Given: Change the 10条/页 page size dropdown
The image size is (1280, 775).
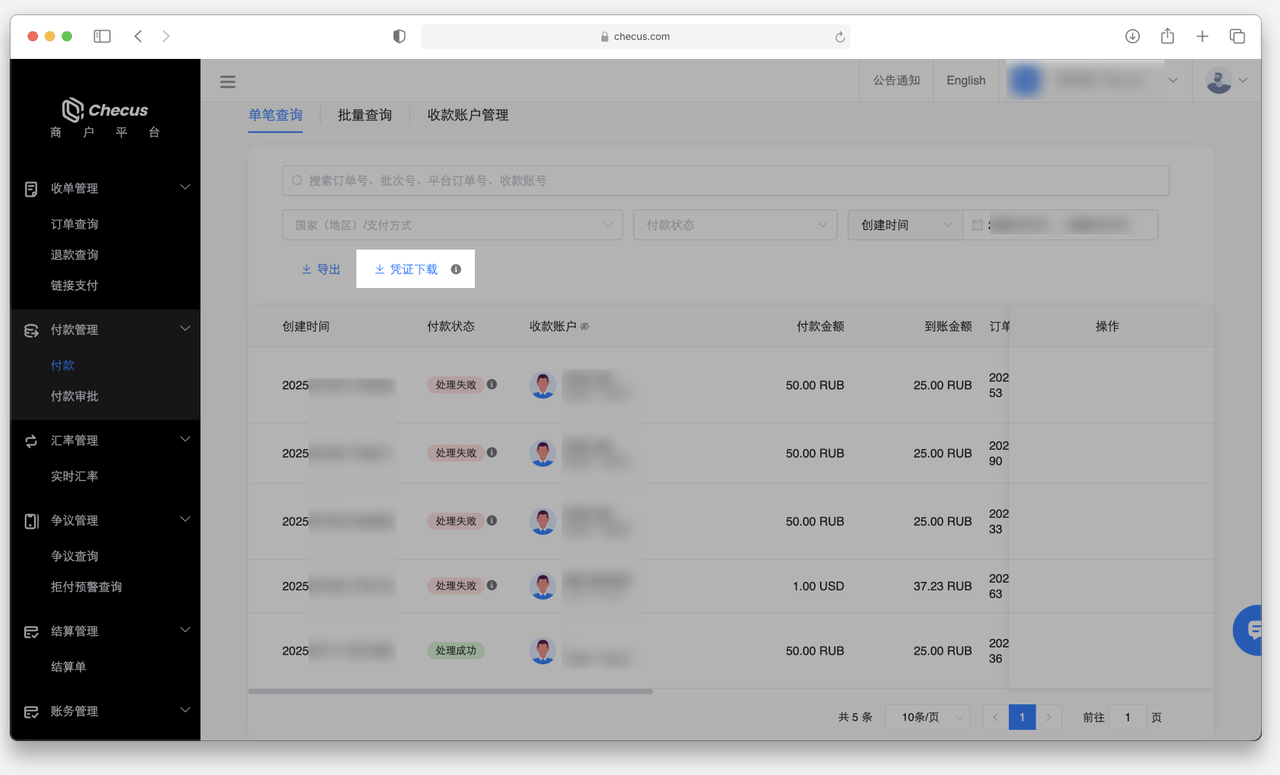Looking at the screenshot, I should [927, 717].
